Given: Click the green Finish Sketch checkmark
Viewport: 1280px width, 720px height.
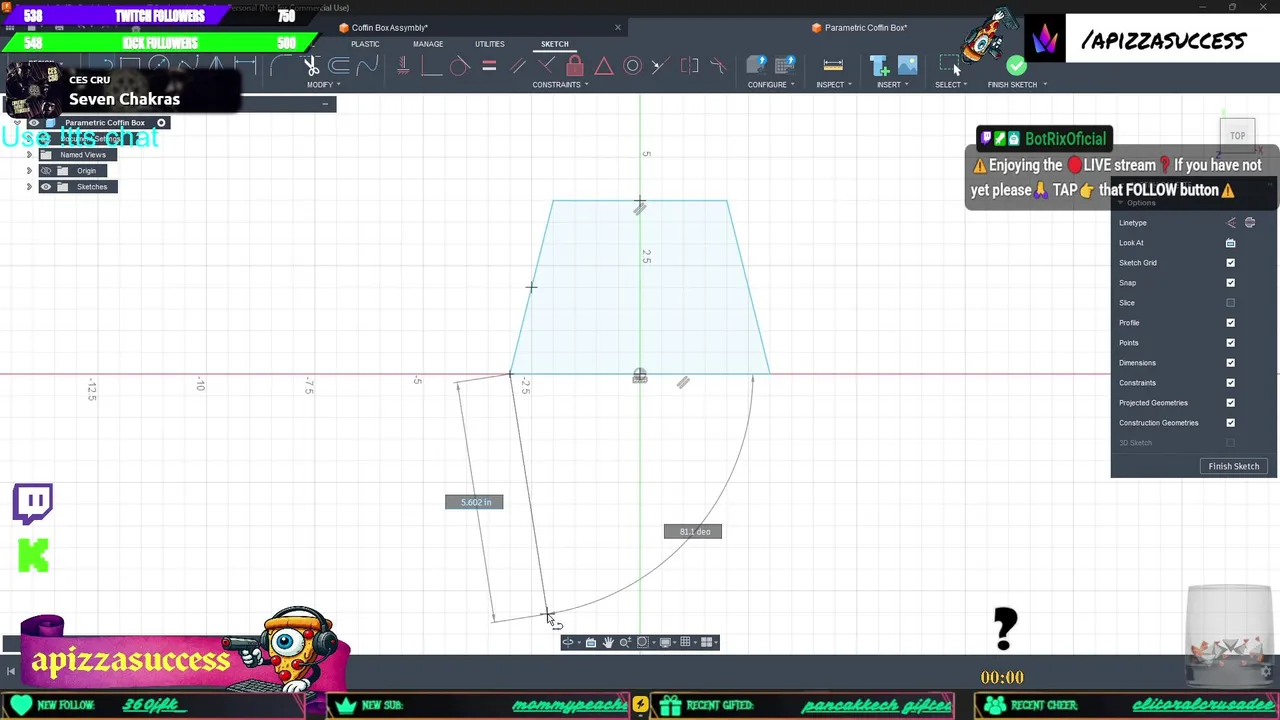Looking at the screenshot, I should tap(1016, 66).
